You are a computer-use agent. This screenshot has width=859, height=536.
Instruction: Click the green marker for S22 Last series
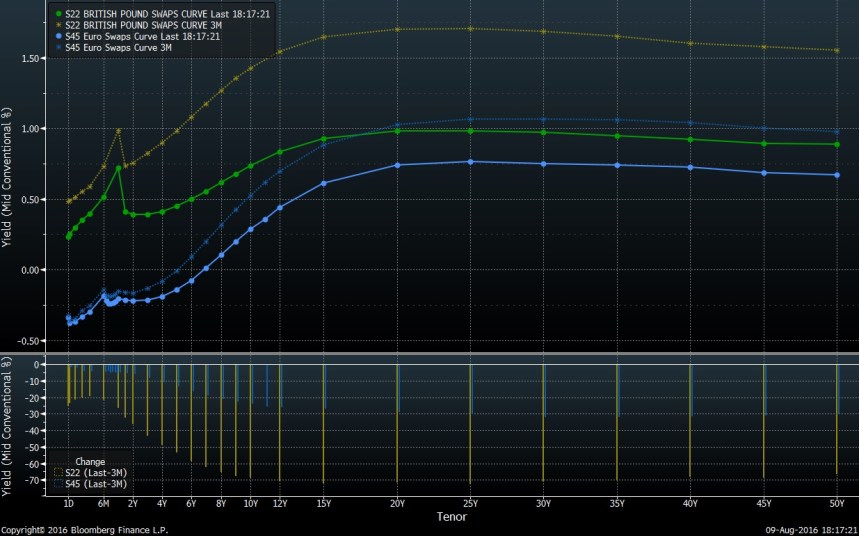59,14
